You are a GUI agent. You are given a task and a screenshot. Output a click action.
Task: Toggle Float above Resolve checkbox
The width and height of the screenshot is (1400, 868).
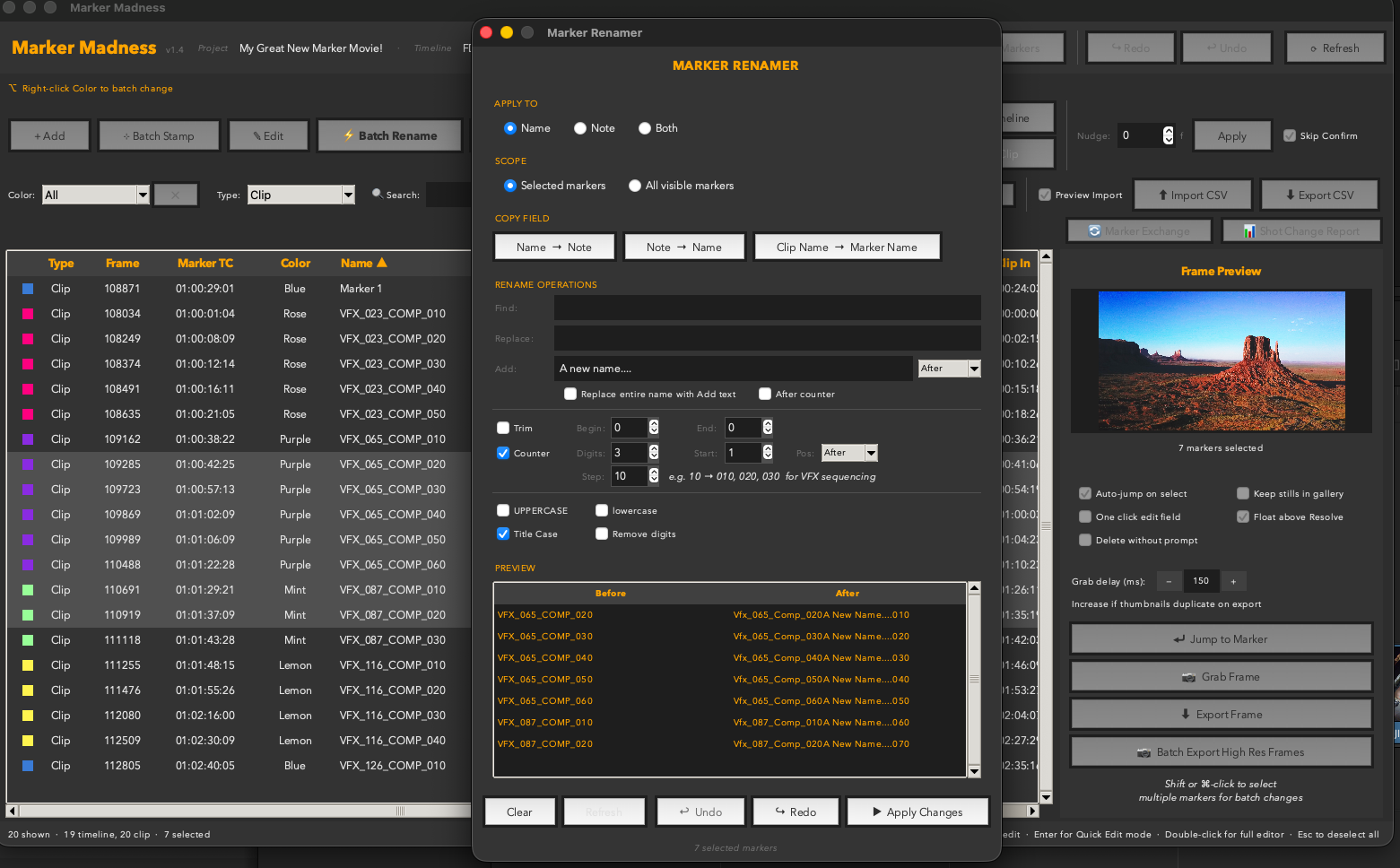(1243, 516)
